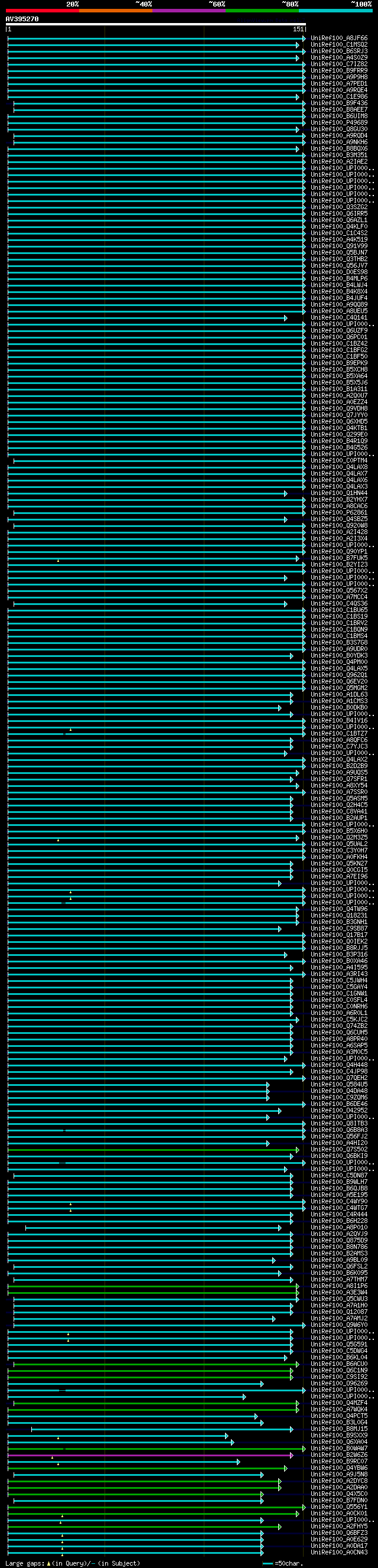378x1568 pixels.
Task: Click the white query sequence ruler bar
Action: point(156,24)
